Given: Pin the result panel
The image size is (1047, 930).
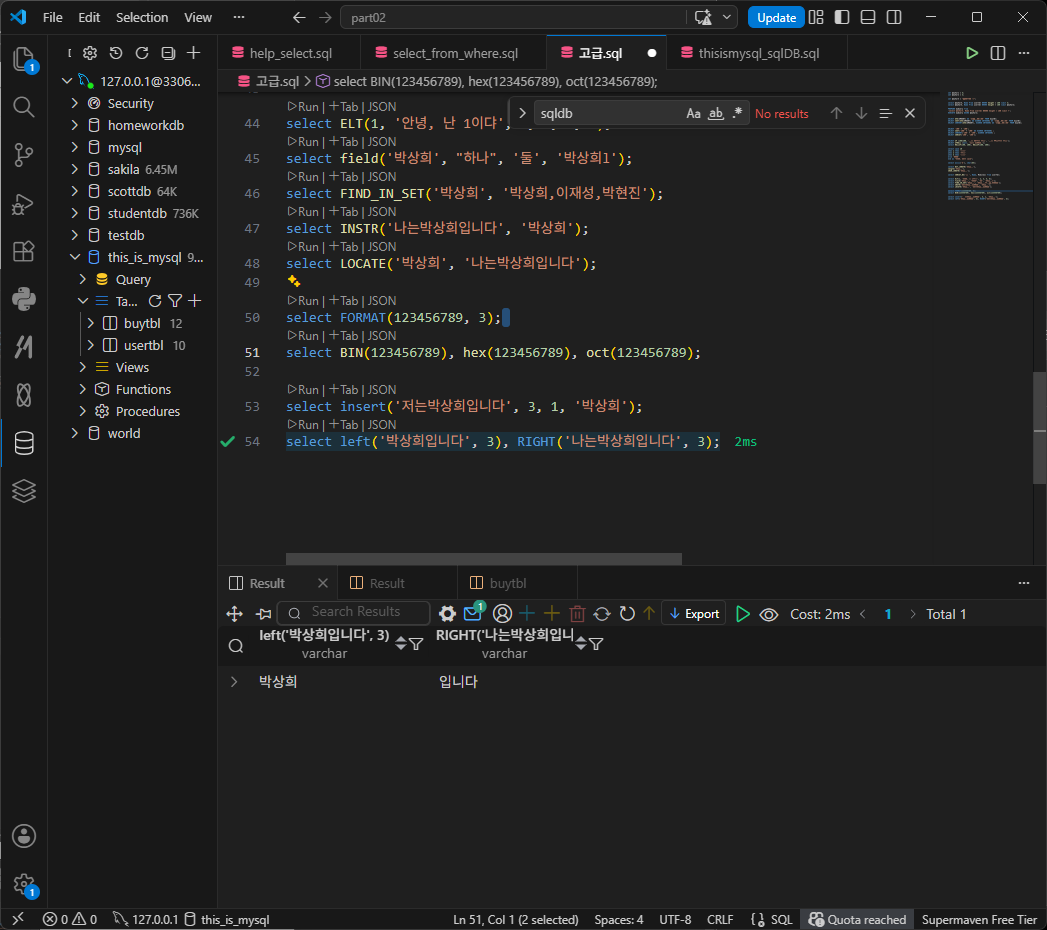Looking at the screenshot, I should tap(264, 614).
